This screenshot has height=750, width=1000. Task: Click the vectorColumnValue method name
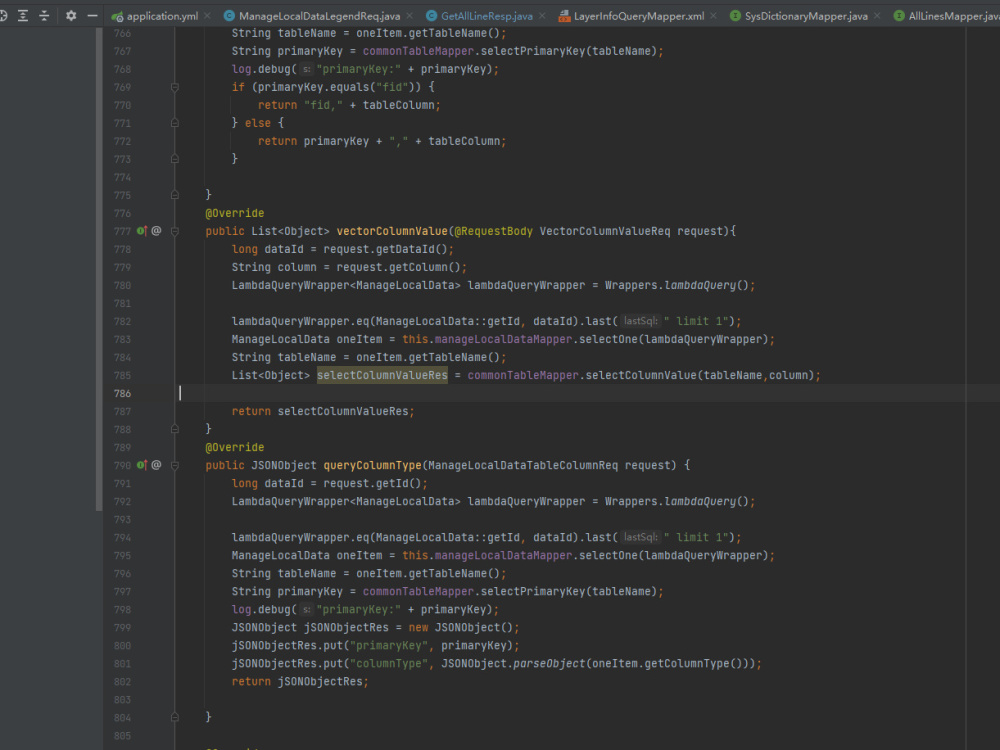pyautogui.click(x=392, y=231)
